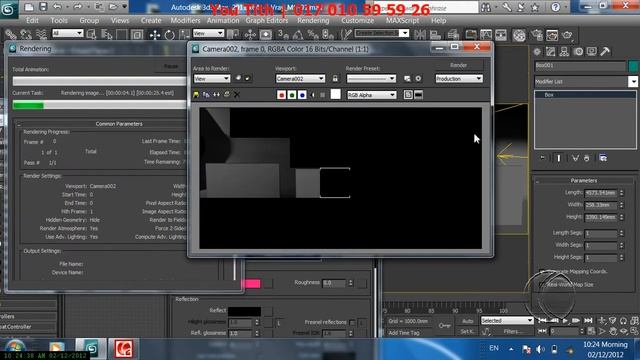This screenshot has height=360, width=640.
Task: Activate the Window/Crossing selection icon
Action: pyautogui.click(x=137, y=35)
